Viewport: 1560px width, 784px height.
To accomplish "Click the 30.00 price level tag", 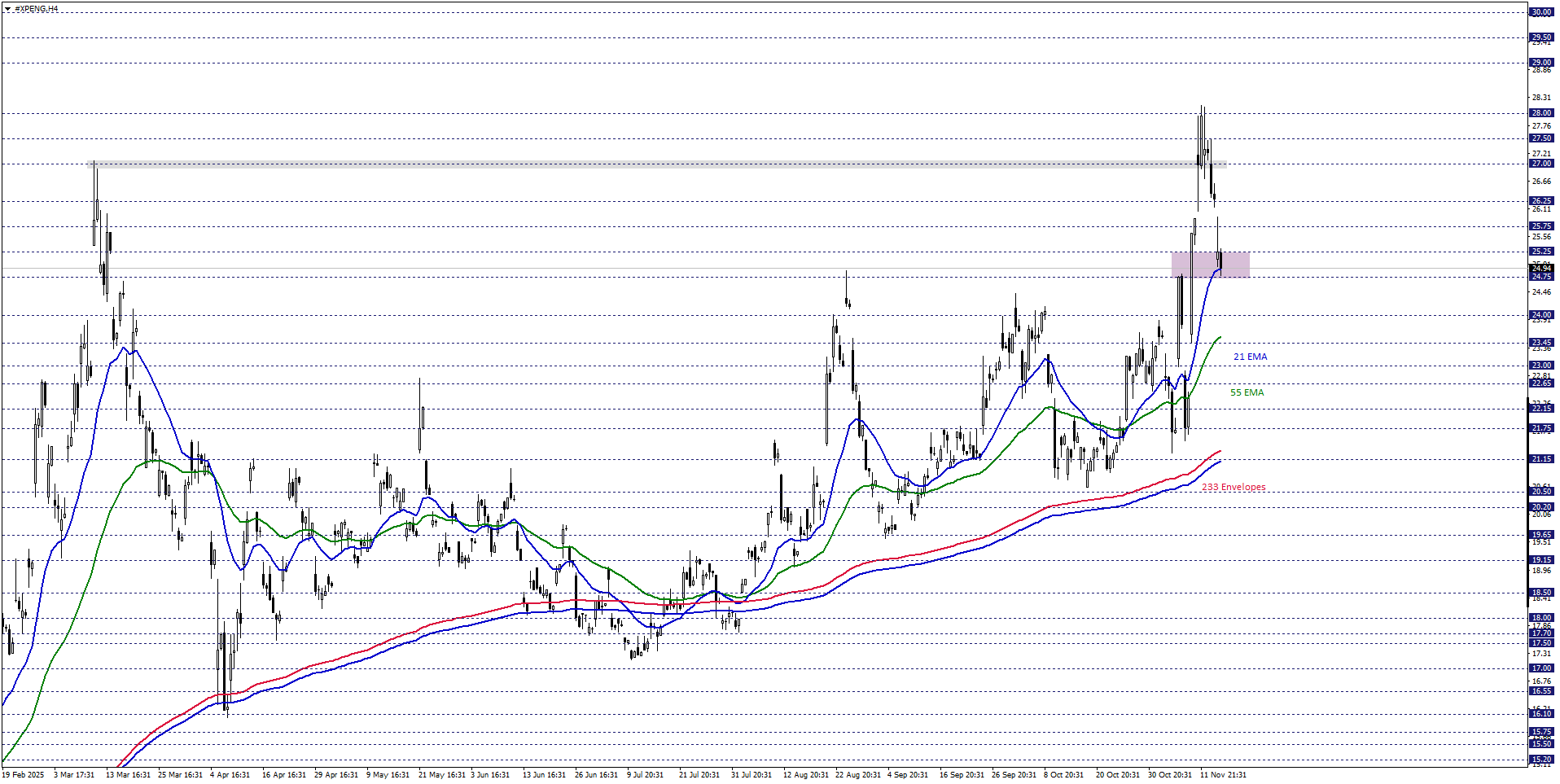I will pos(1541,12).
